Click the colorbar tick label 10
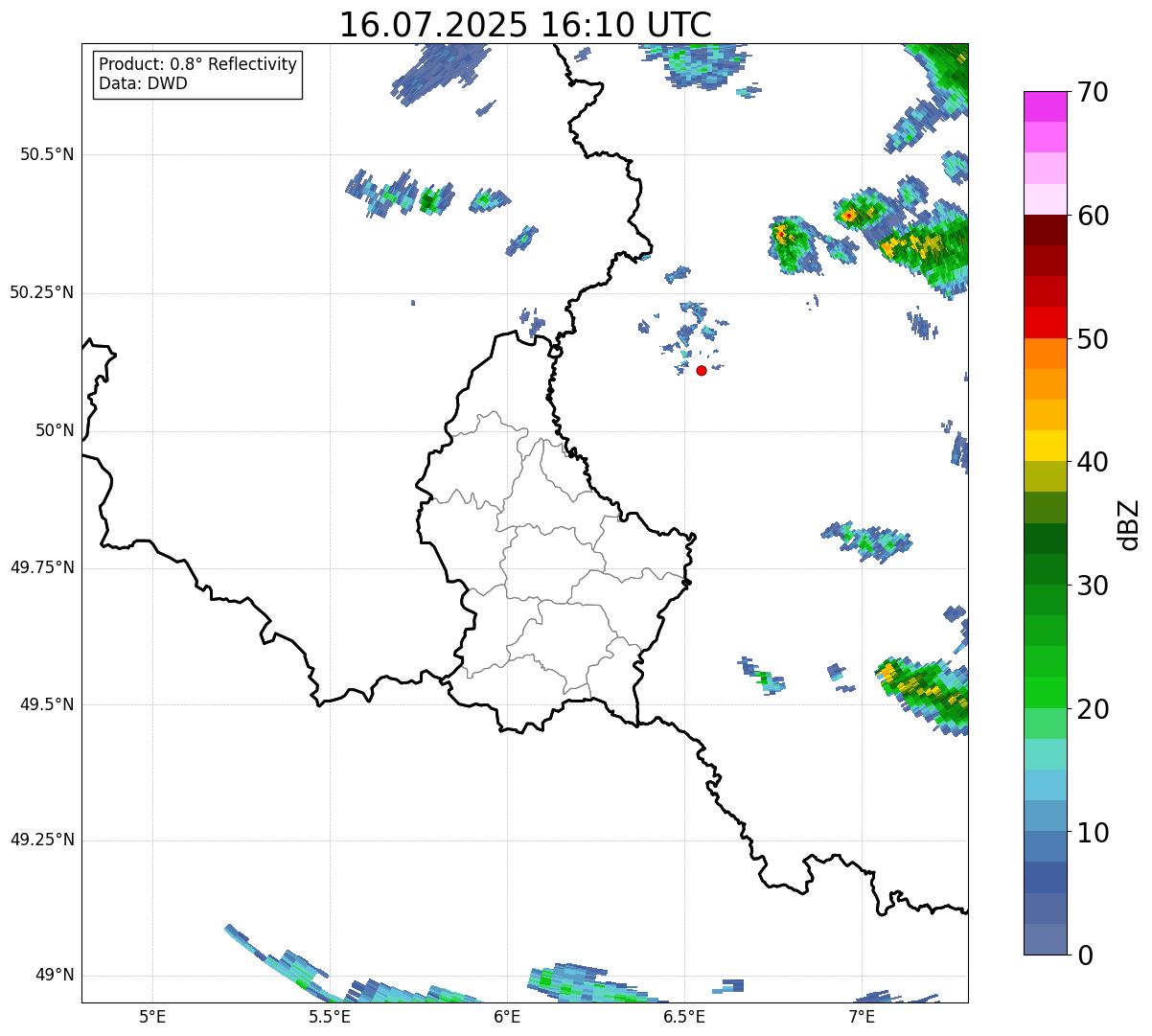The width and height of the screenshot is (1152, 1036). click(1093, 832)
